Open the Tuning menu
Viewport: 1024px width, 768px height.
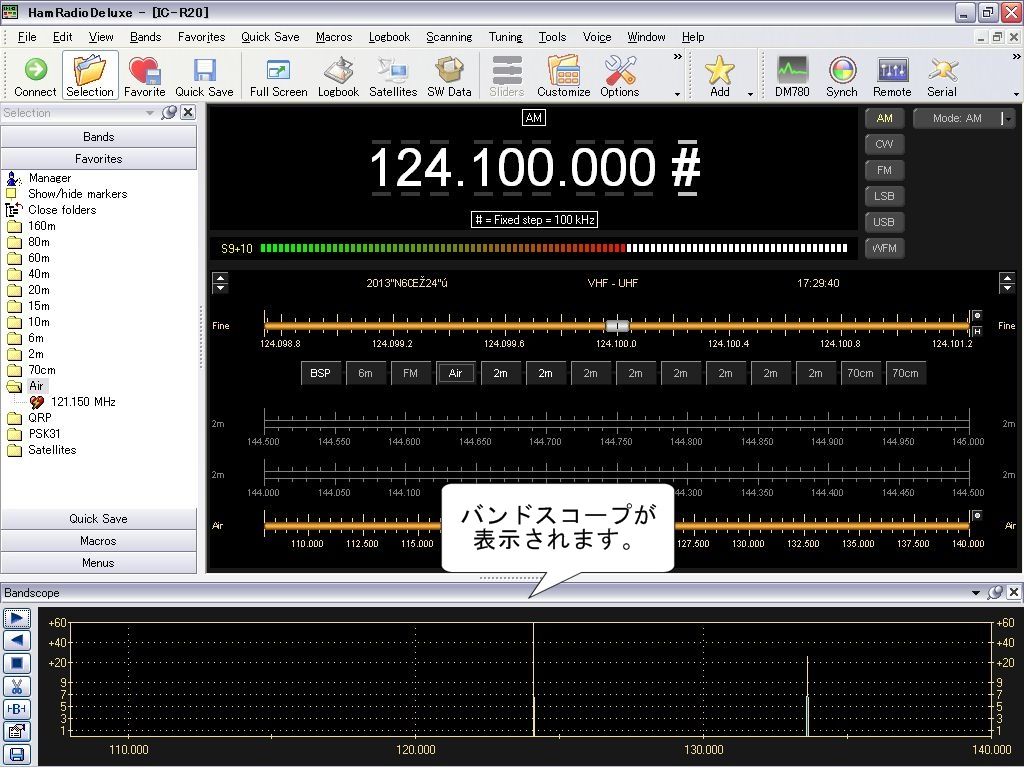click(x=505, y=37)
